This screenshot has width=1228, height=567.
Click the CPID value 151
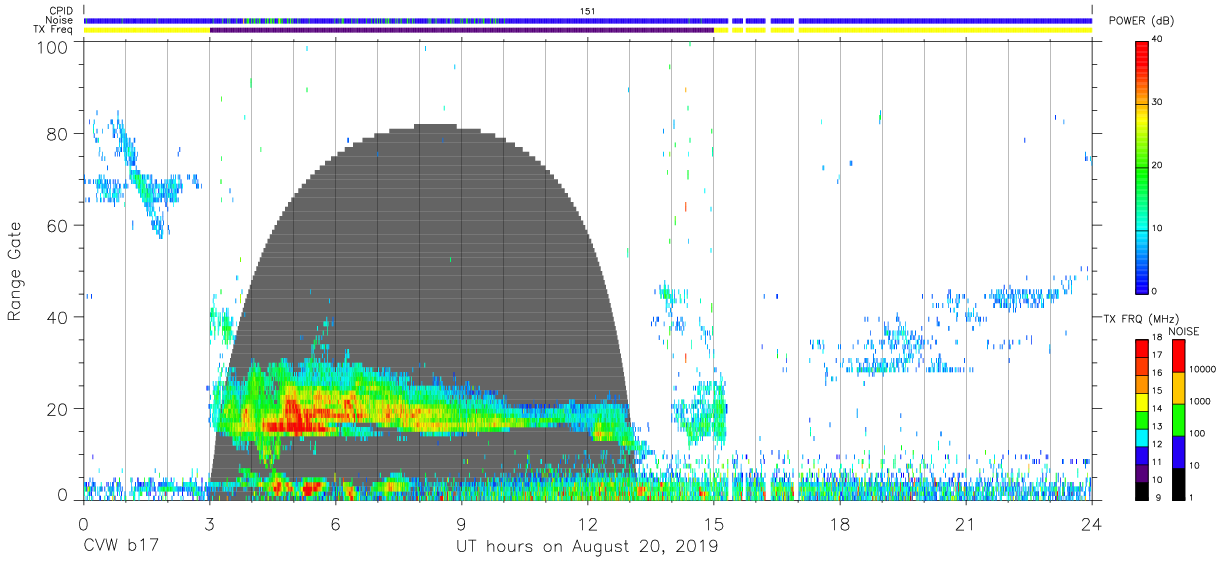pyautogui.click(x=587, y=11)
